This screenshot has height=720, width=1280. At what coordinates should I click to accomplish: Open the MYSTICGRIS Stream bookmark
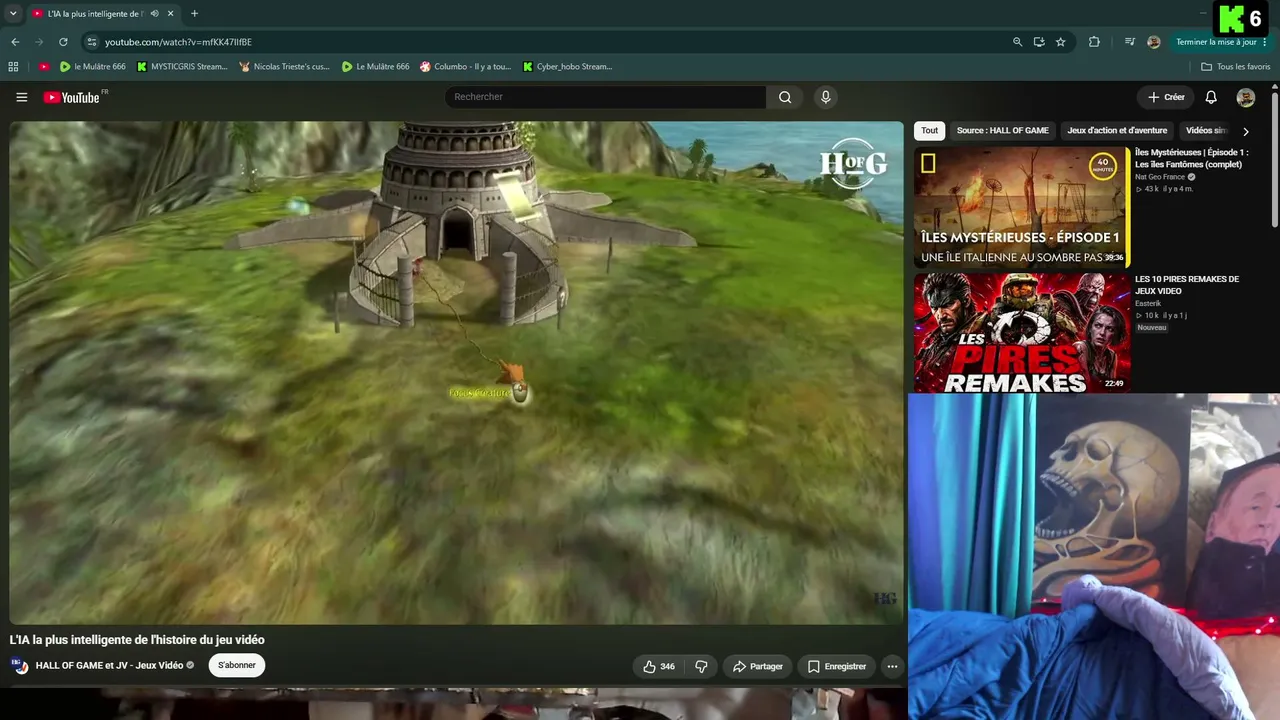coord(182,67)
